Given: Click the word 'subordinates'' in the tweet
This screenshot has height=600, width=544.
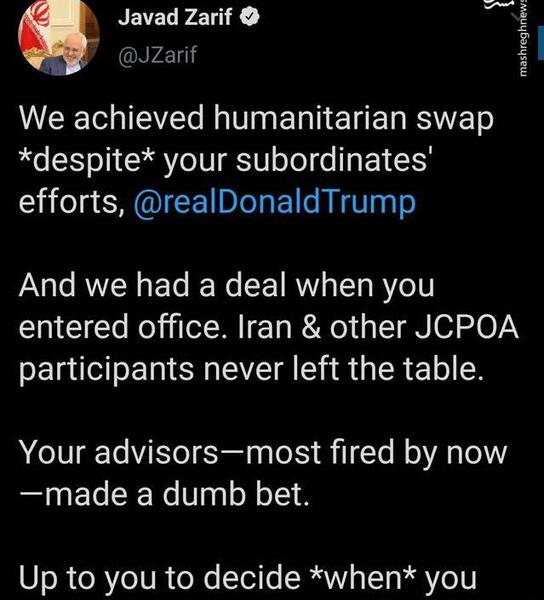Looking at the screenshot, I should coord(334,160).
